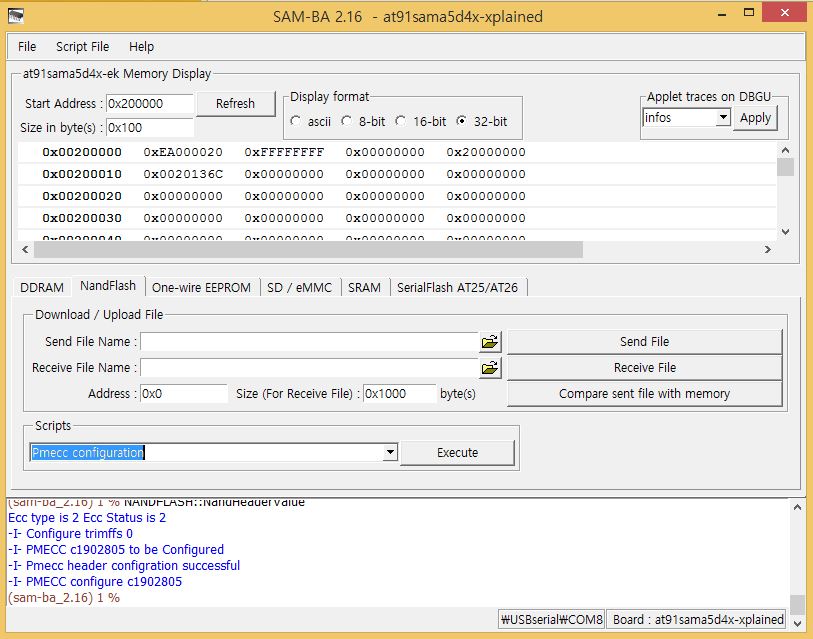Viewport: 813px width, 639px height.
Task: Click Compare sent file with memory
Action: [x=644, y=394]
